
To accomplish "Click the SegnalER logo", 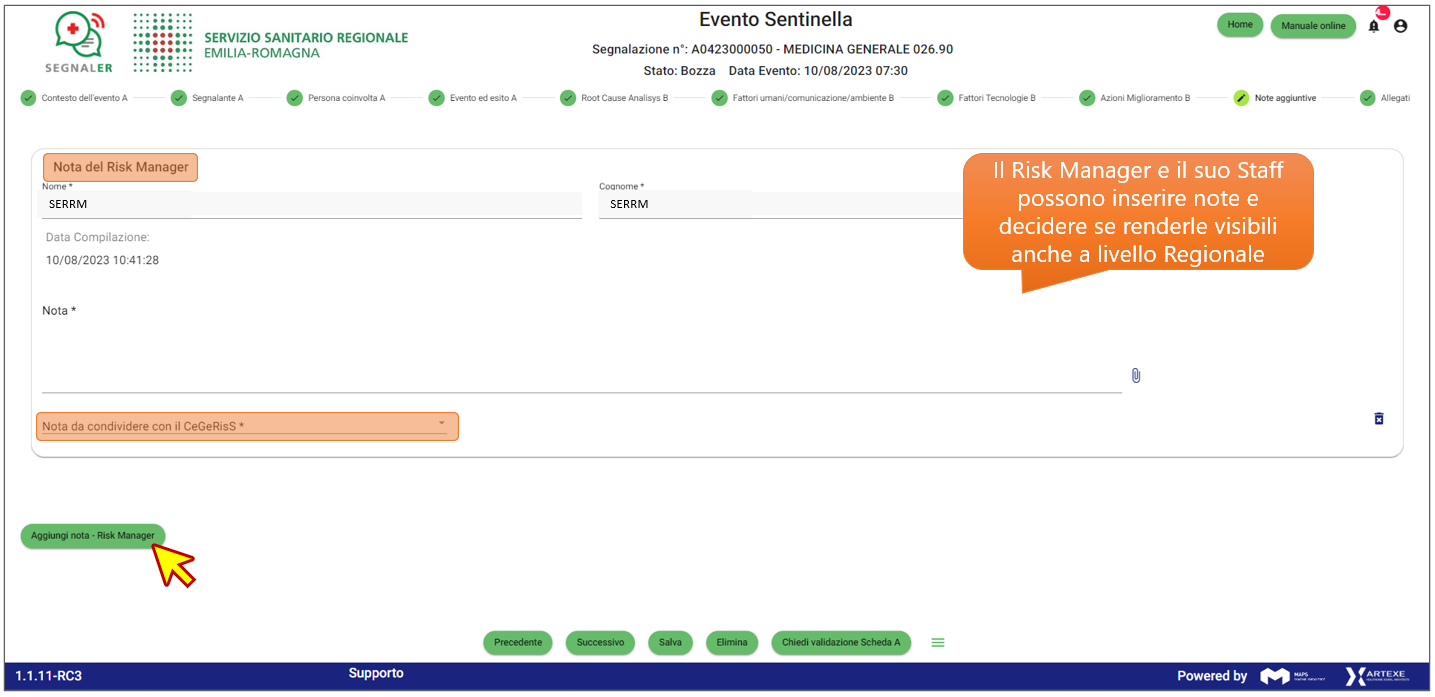I will 80,43.
